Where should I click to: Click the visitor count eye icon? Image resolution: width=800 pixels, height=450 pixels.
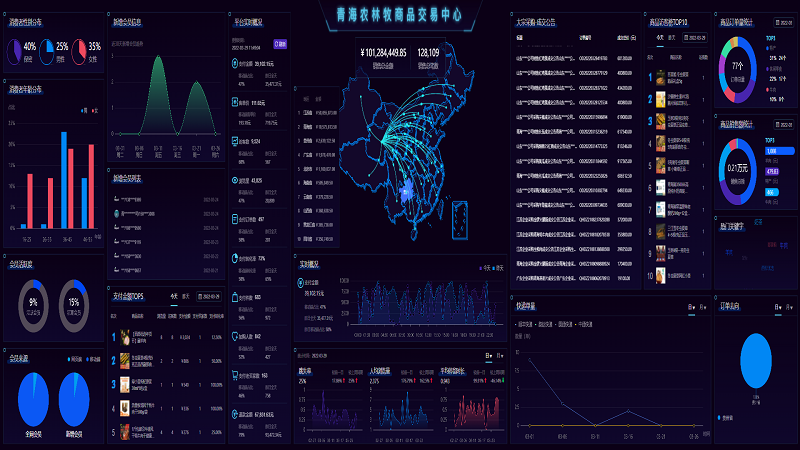[x=234, y=180]
